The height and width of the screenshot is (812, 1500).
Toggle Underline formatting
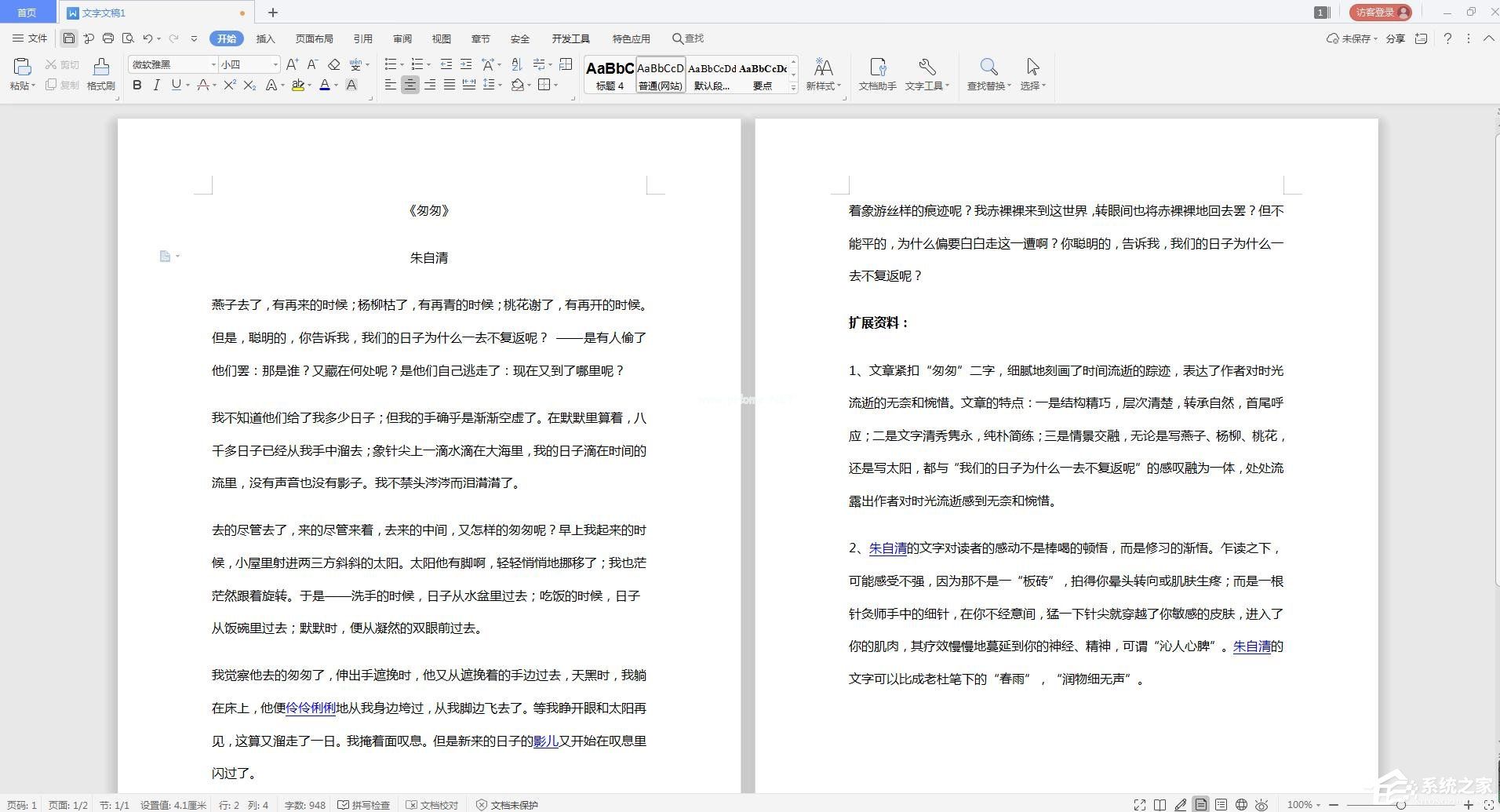click(176, 85)
